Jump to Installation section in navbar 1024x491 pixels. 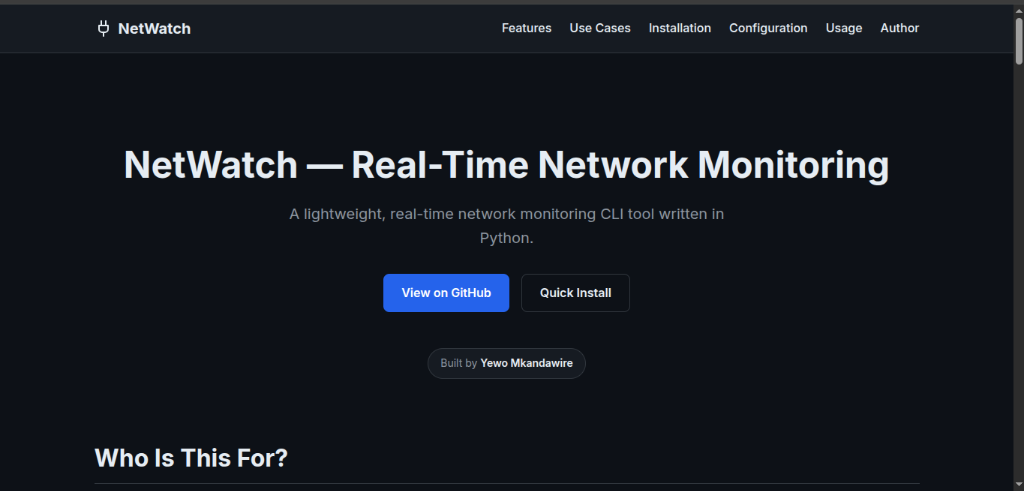680,28
